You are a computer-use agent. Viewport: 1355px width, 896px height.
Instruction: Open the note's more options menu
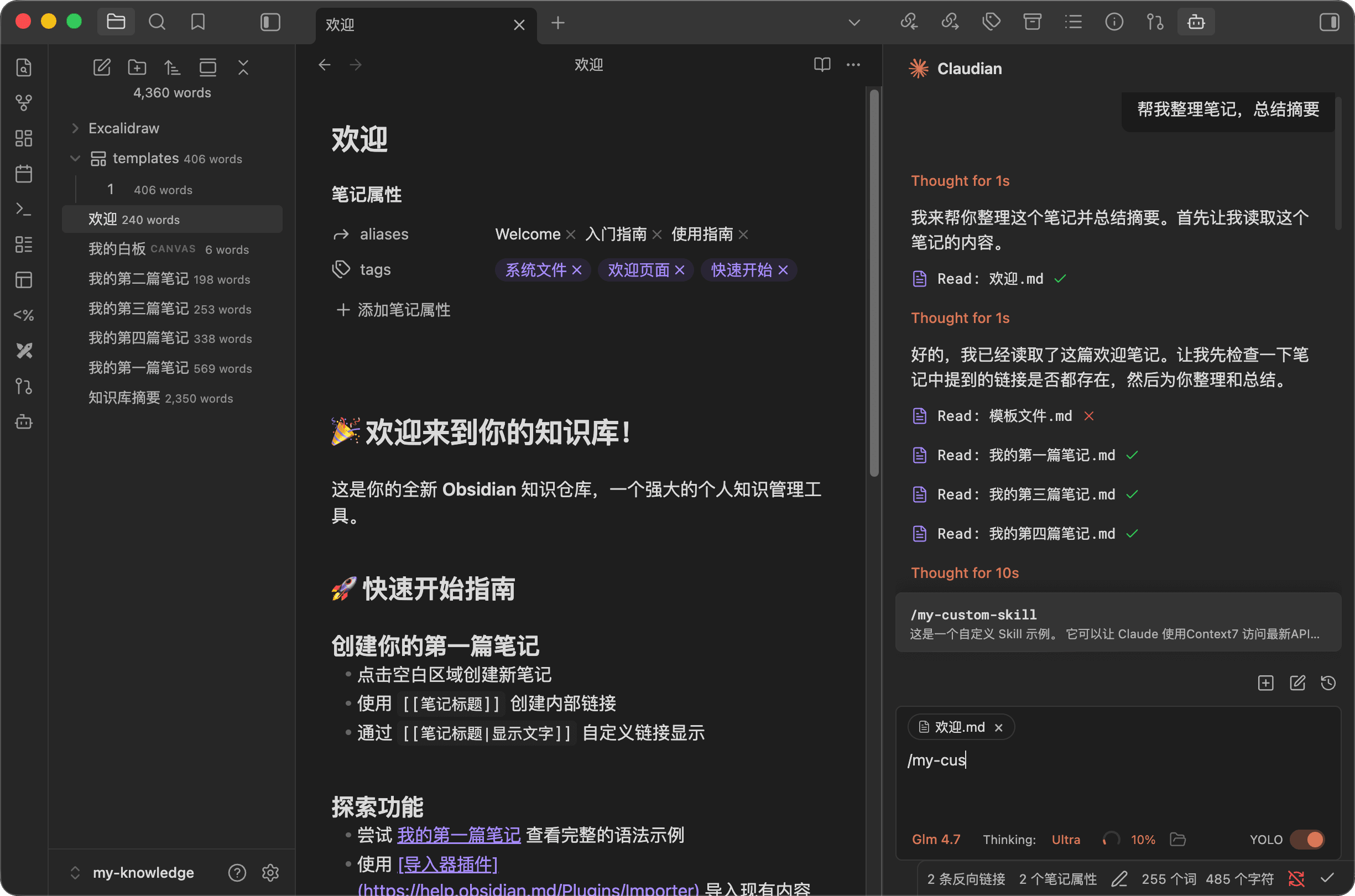(x=853, y=65)
